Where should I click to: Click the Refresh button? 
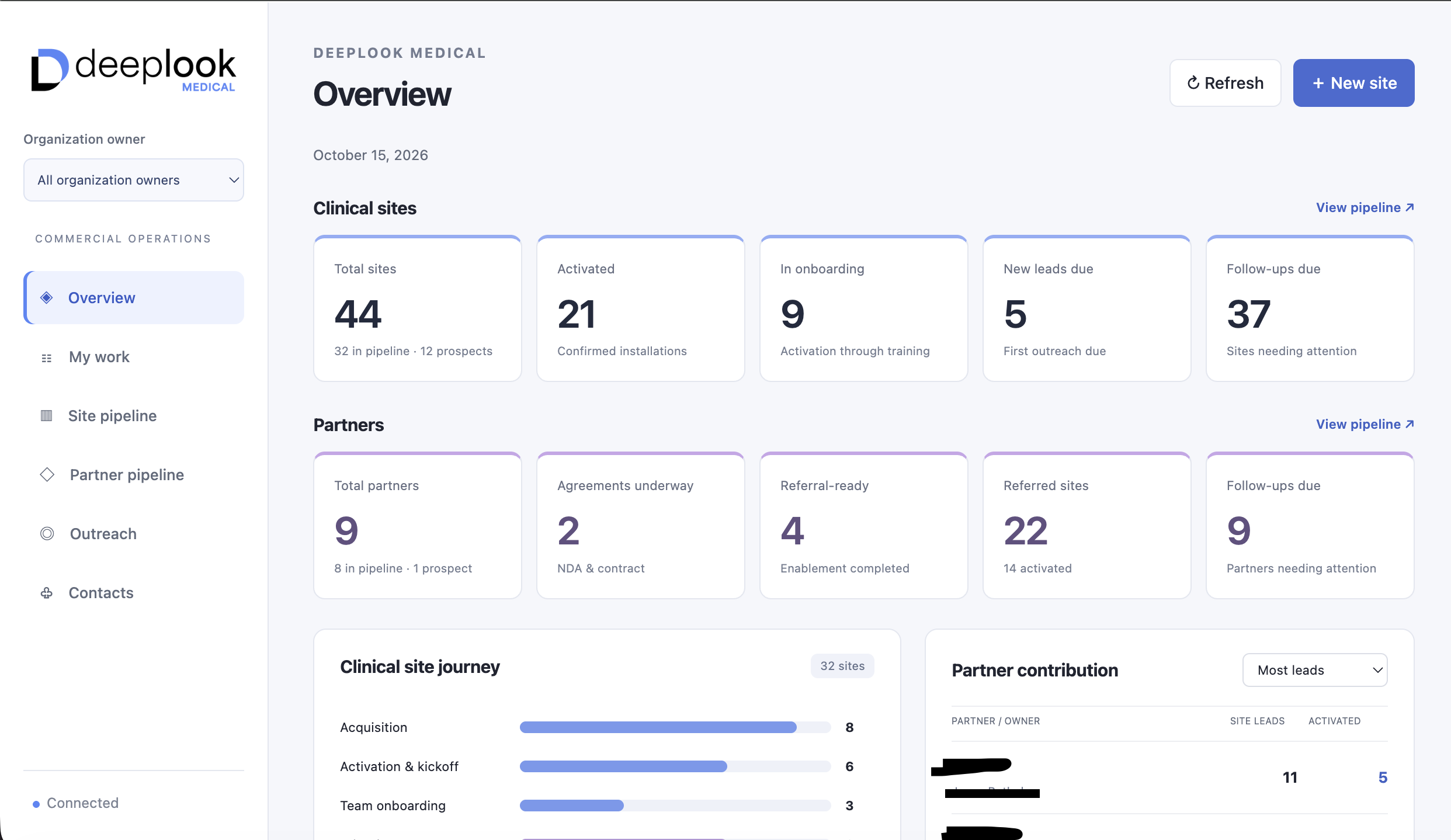point(1226,83)
